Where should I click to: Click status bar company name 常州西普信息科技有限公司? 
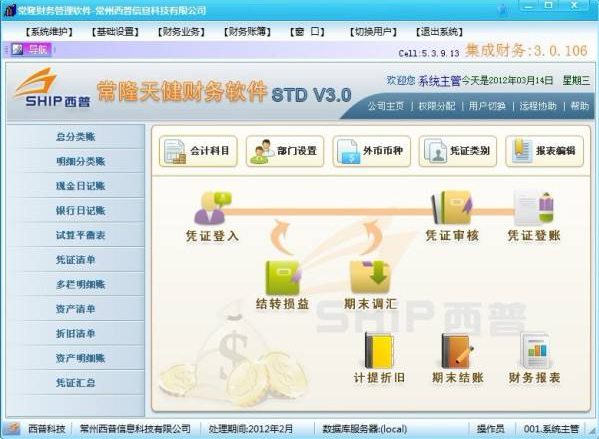[135, 429]
